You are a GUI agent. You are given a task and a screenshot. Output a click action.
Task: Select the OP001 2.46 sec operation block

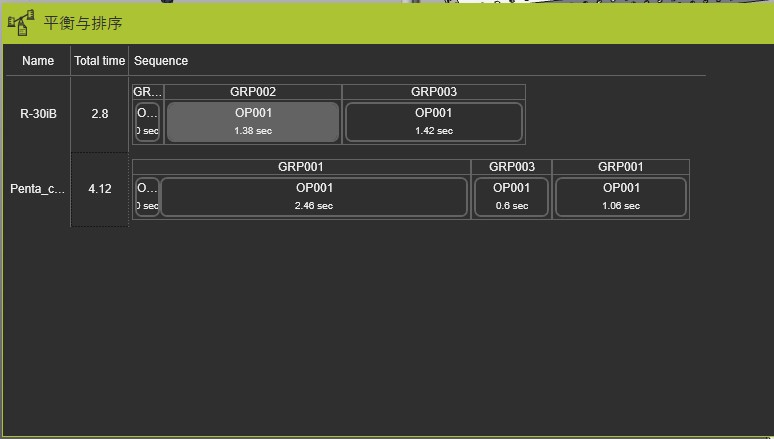pyautogui.click(x=314, y=196)
